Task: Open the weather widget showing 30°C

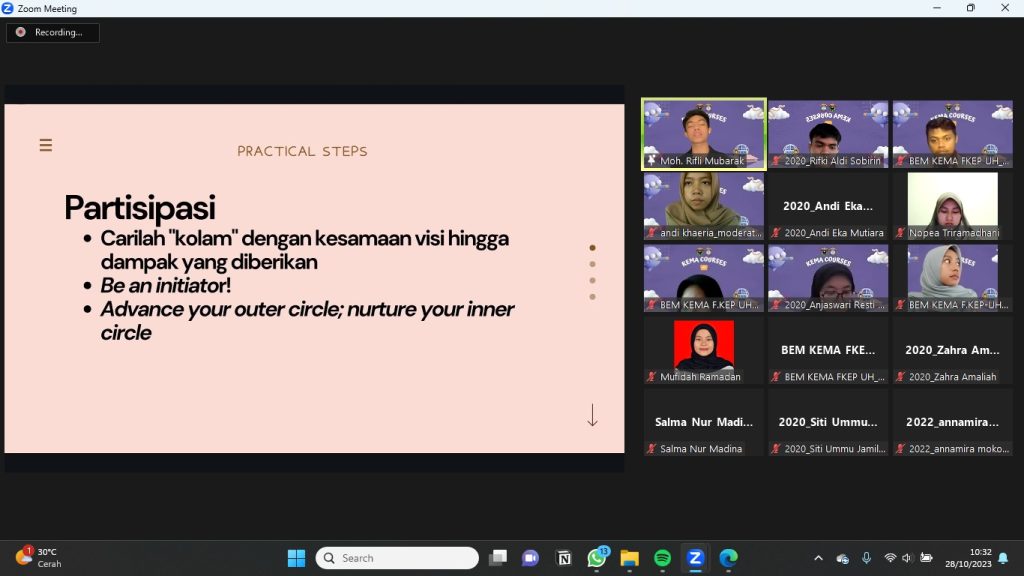Action: [x=40, y=558]
